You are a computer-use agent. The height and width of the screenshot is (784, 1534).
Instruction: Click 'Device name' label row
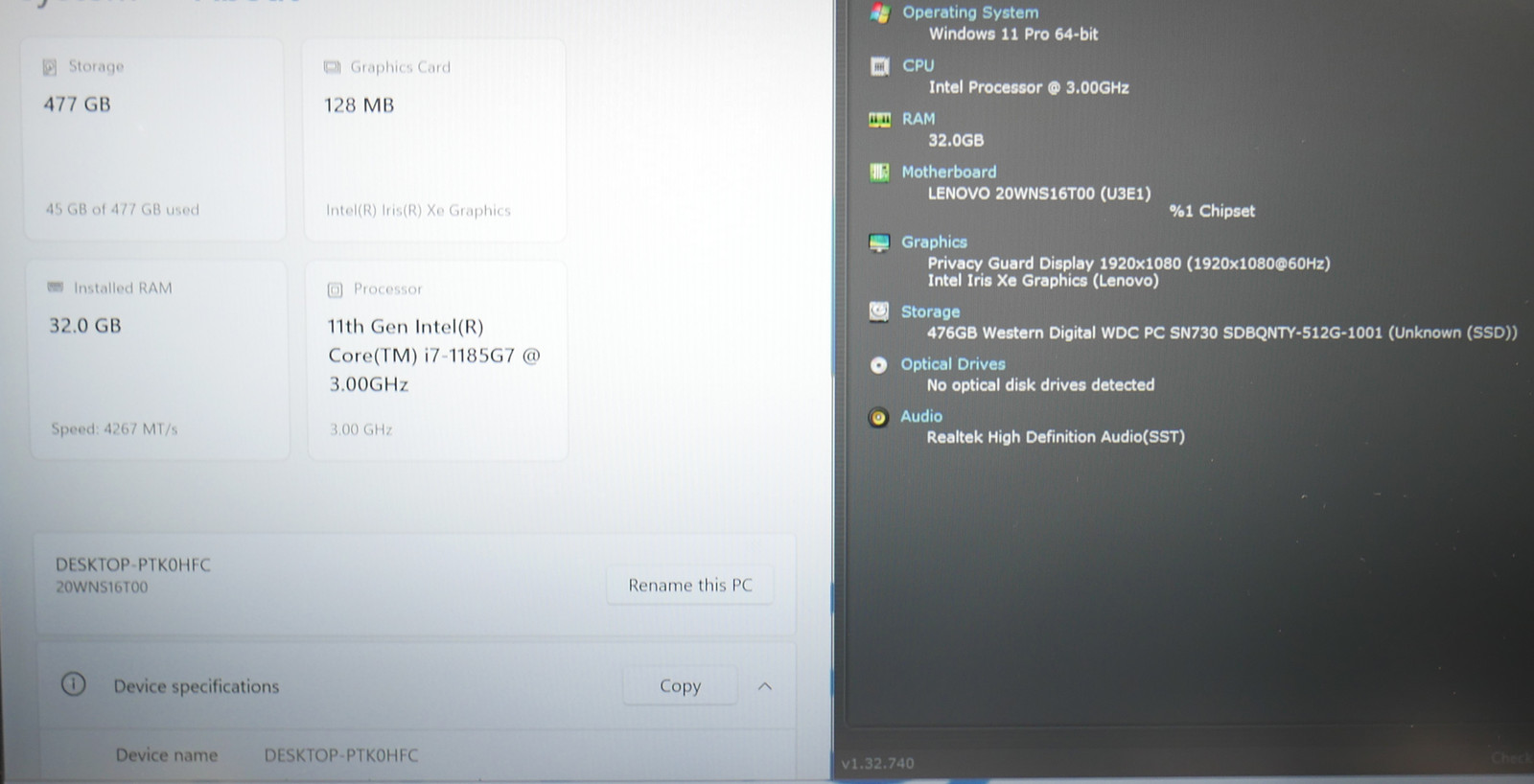(x=166, y=755)
